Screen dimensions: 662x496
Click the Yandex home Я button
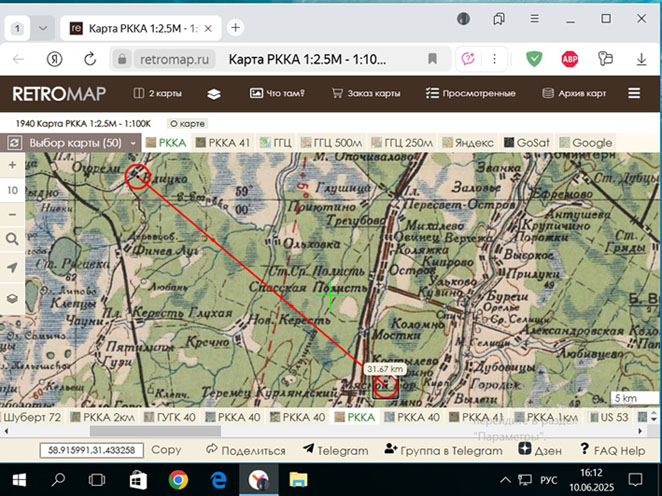coord(54,60)
